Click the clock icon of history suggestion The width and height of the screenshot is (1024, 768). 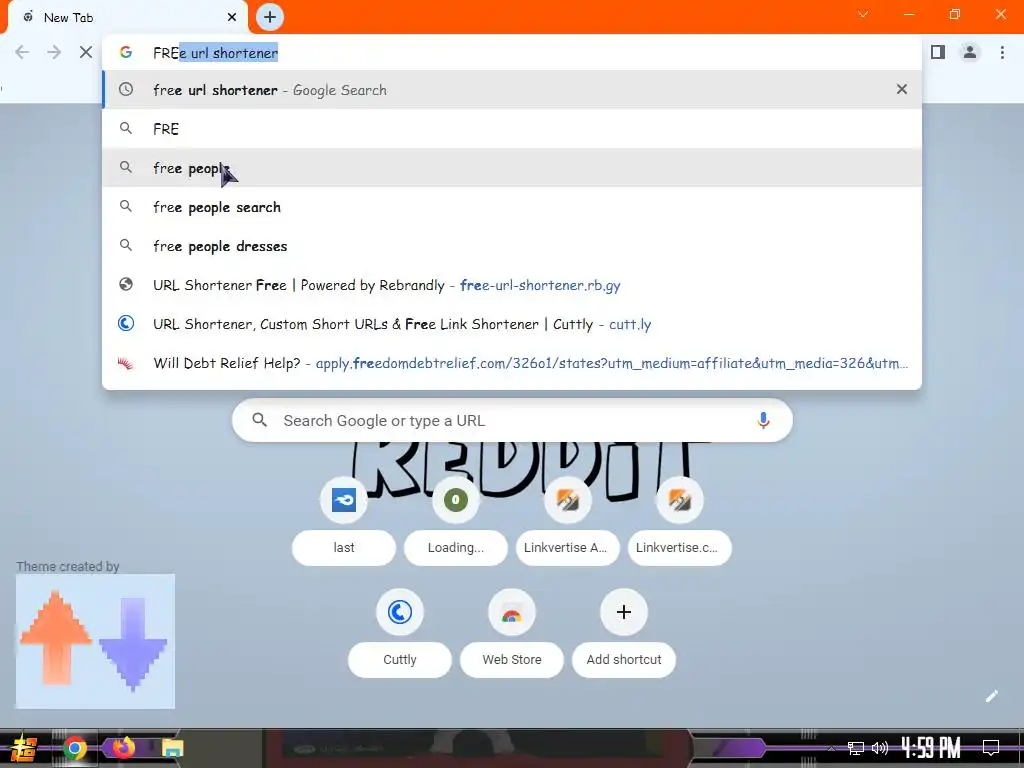point(125,89)
